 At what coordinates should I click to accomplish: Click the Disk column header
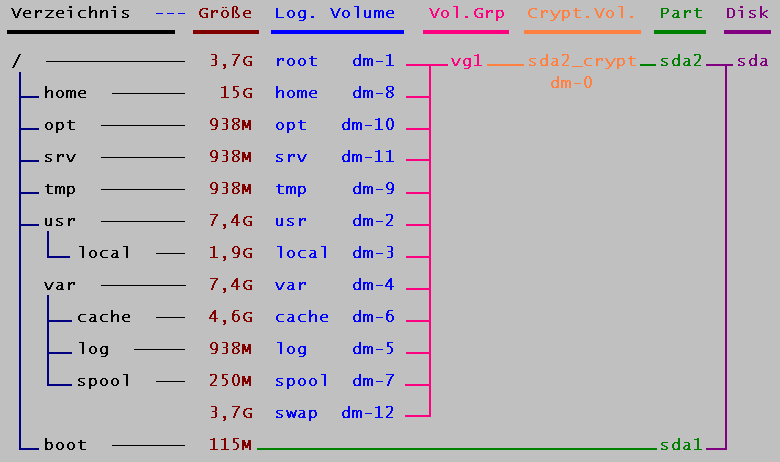click(747, 14)
